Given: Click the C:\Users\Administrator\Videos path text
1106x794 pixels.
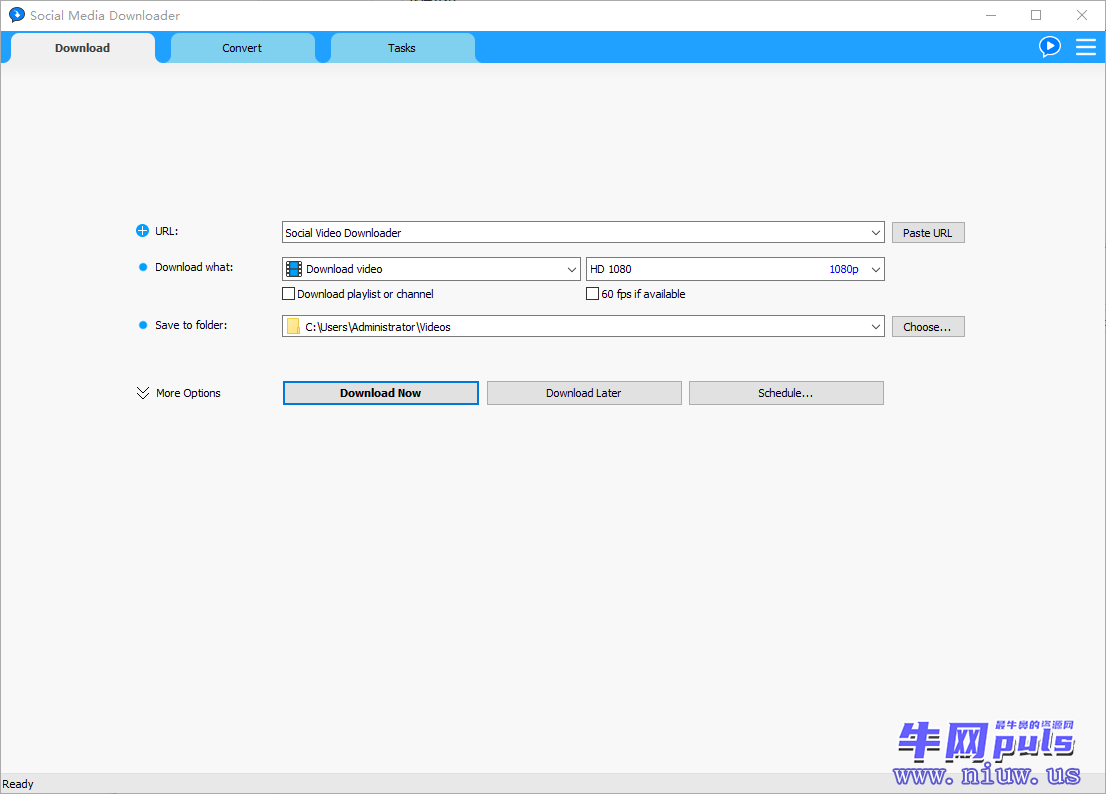Looking at the screenshot, I should point(377,326).
